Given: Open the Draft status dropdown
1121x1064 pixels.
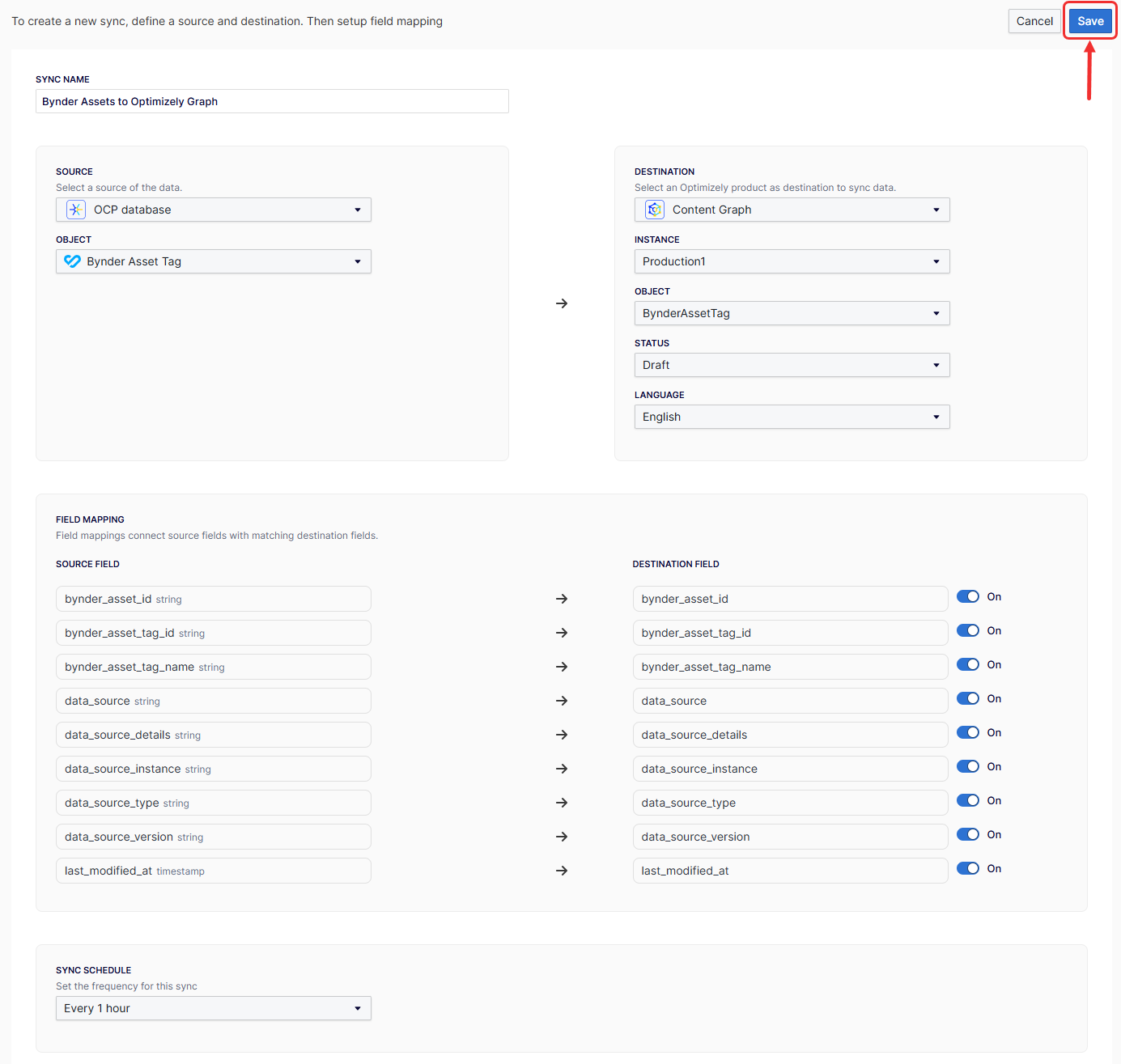Looking at the screenshot, I should (792, 365).
